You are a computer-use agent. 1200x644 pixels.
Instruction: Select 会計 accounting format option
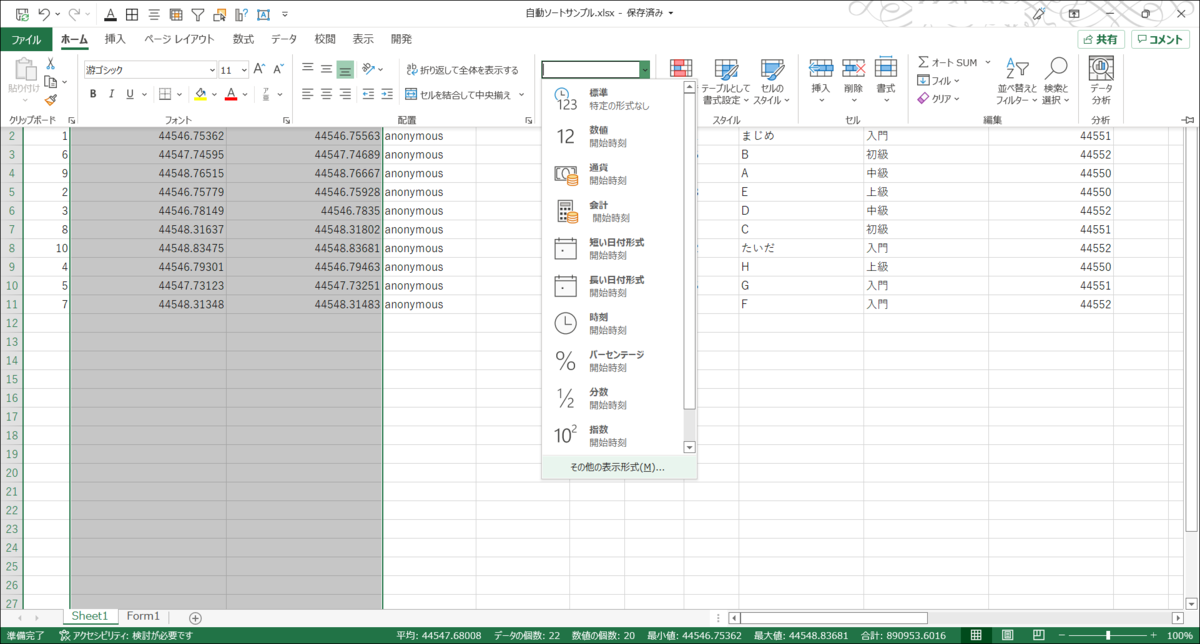tap(612, 211)
